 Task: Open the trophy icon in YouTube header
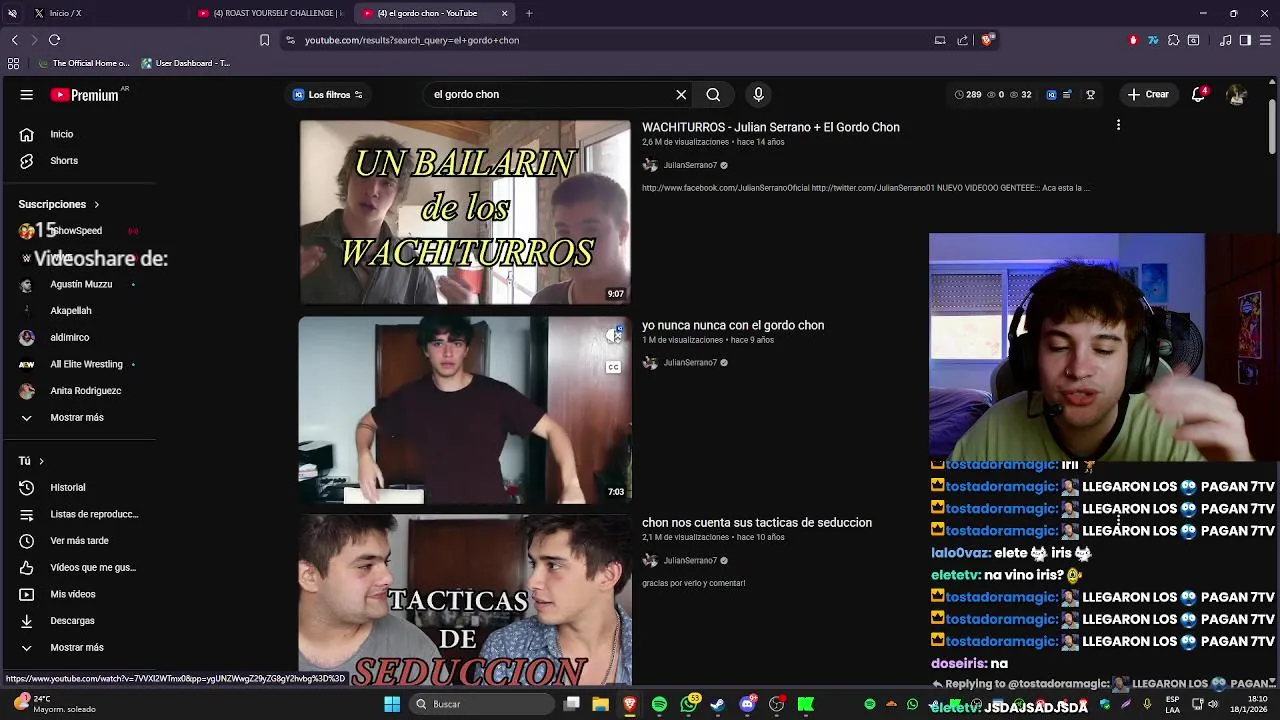1091,94
